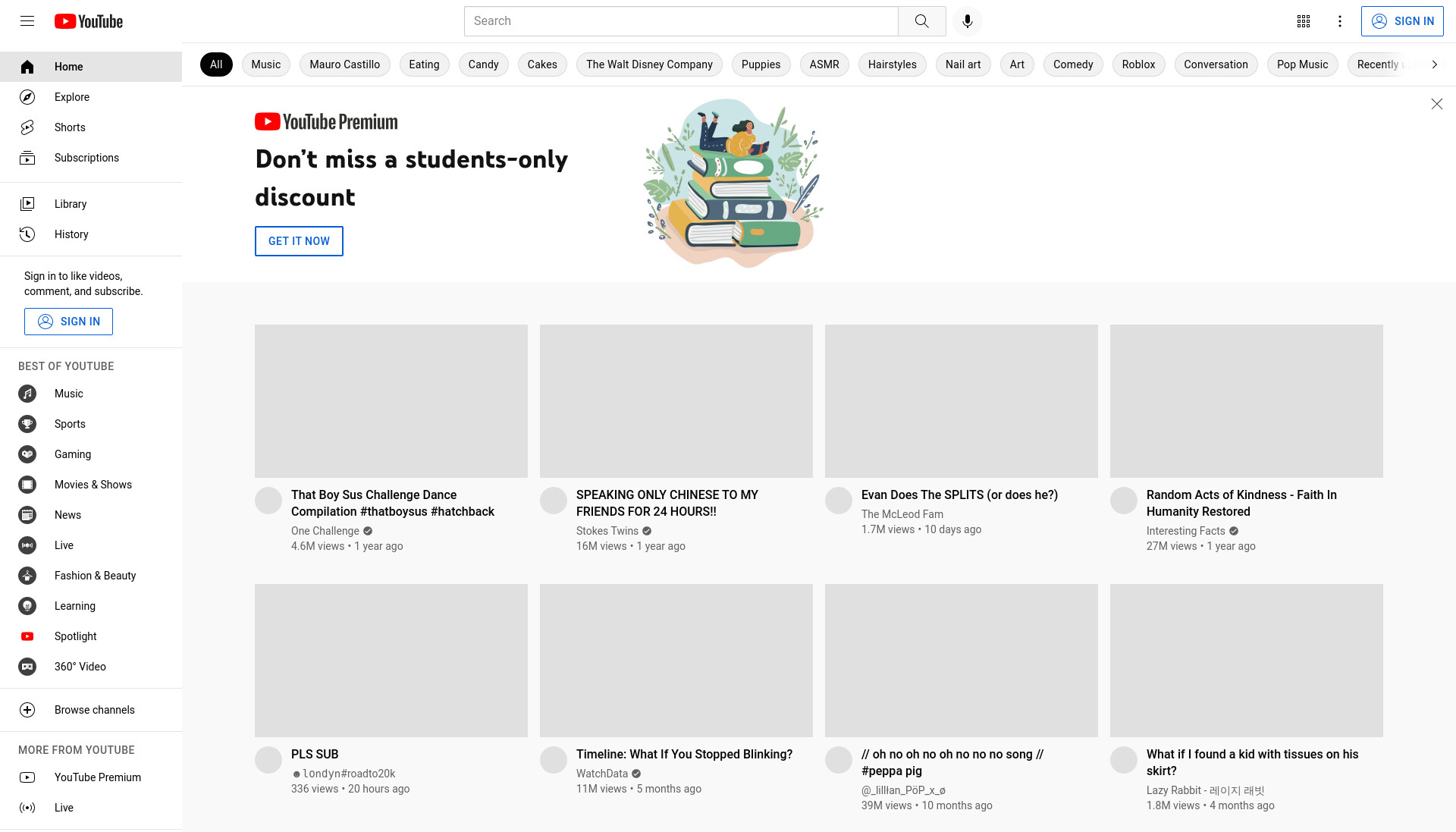This screenshot has width=1456, height=832.
Task: Open Learning in the sidebar
Action: point(91,606)
